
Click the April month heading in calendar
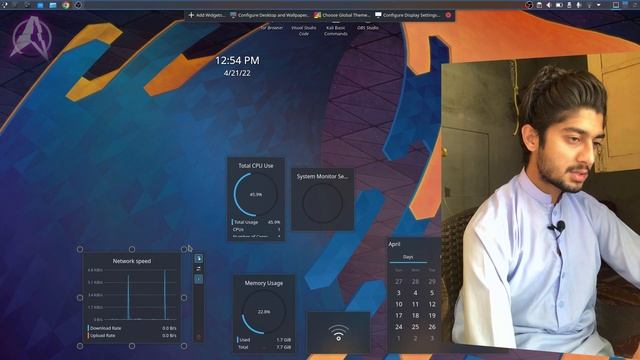394,244
